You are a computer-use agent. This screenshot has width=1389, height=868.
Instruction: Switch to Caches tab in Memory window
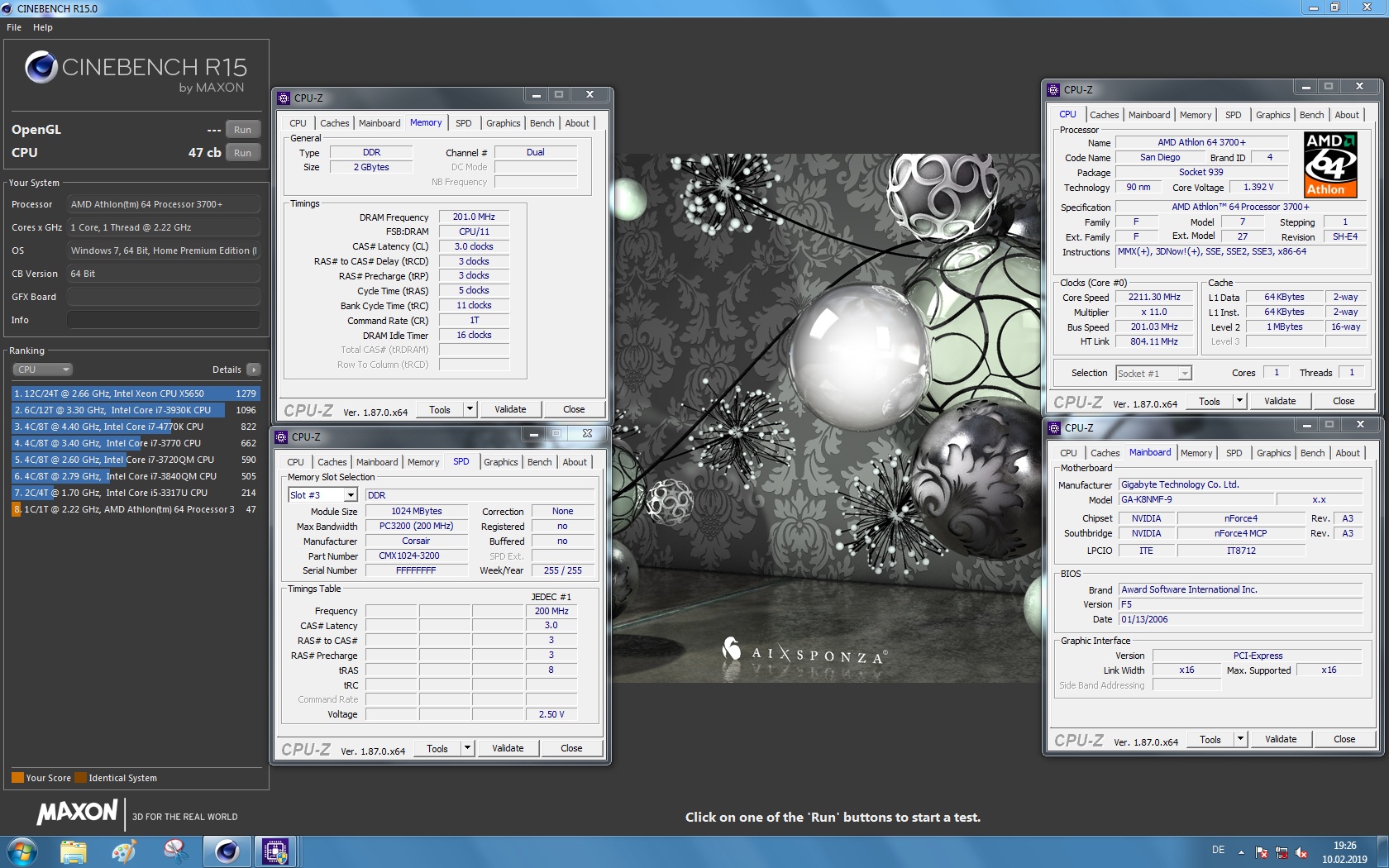tap(334, 123)
